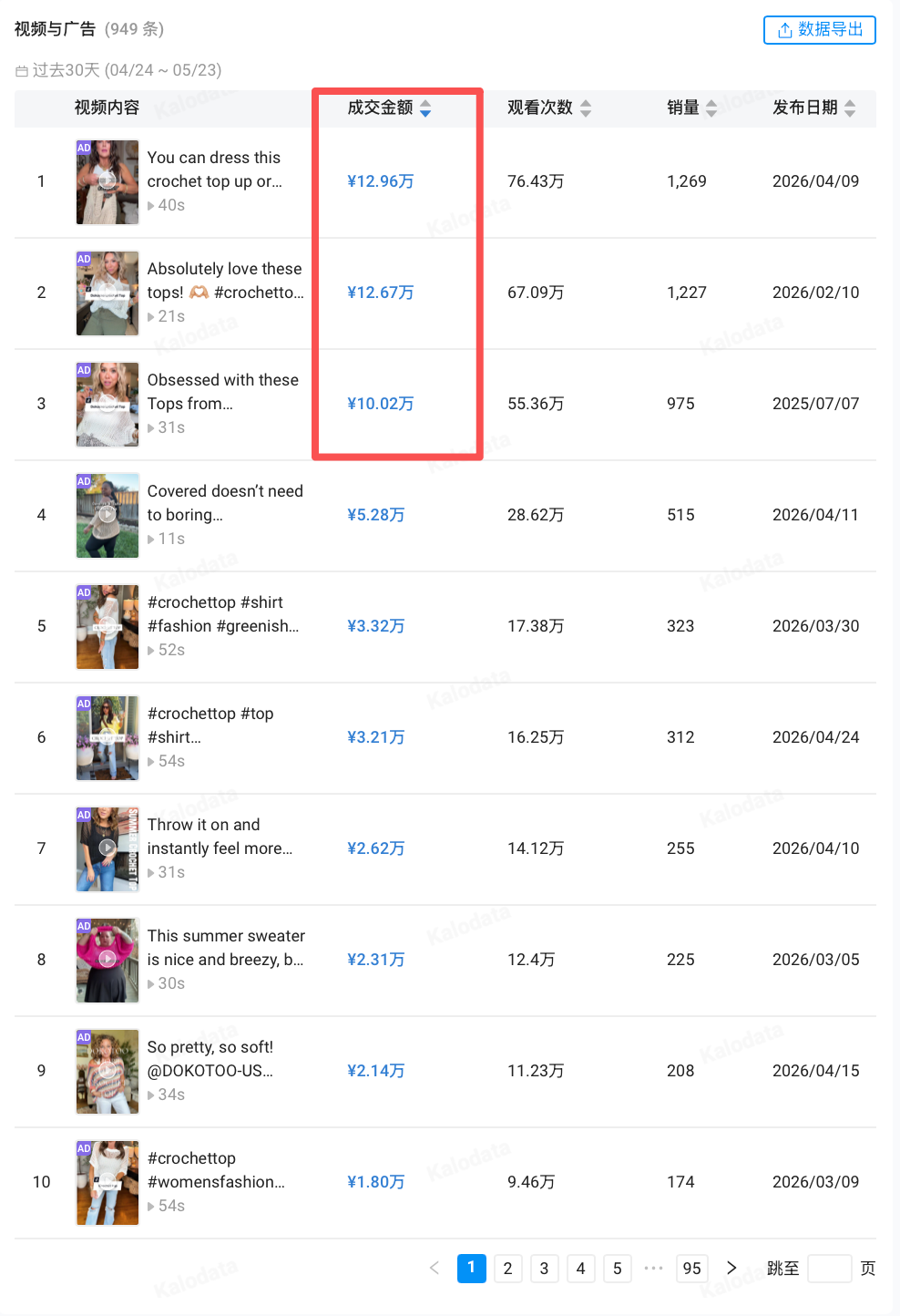Select page 4 in pagination
Image resolution: width=900 pixels, height=1316 pixels.
(x=580, y=1268)
